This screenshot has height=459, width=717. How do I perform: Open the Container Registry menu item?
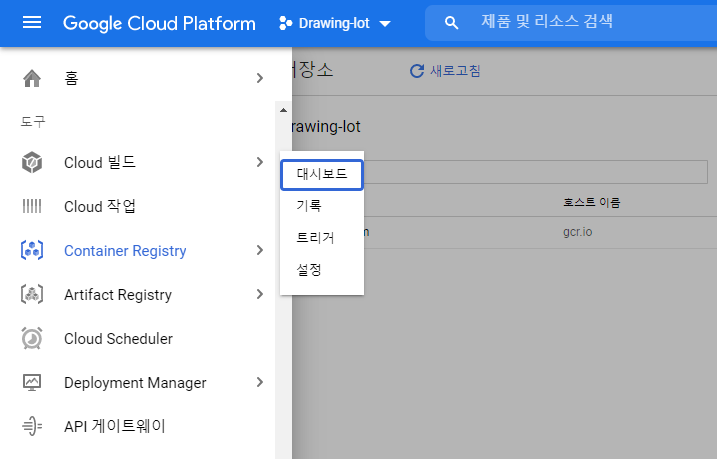tap(138, 250)
